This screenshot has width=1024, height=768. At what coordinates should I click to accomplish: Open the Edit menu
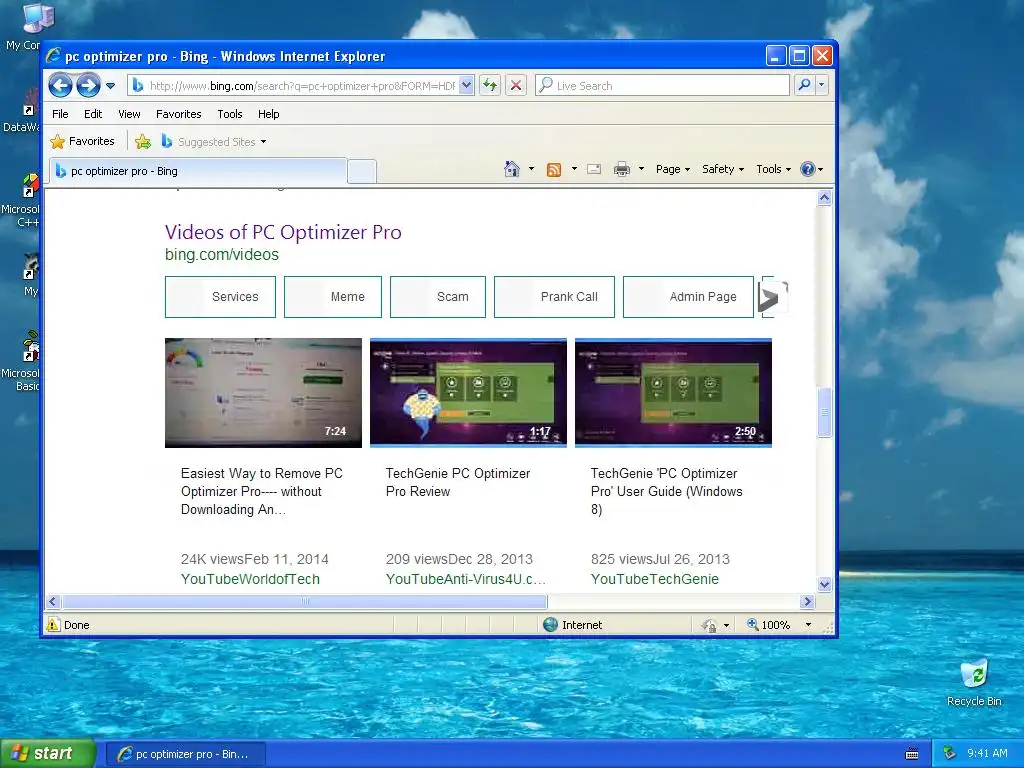[93, 114]
